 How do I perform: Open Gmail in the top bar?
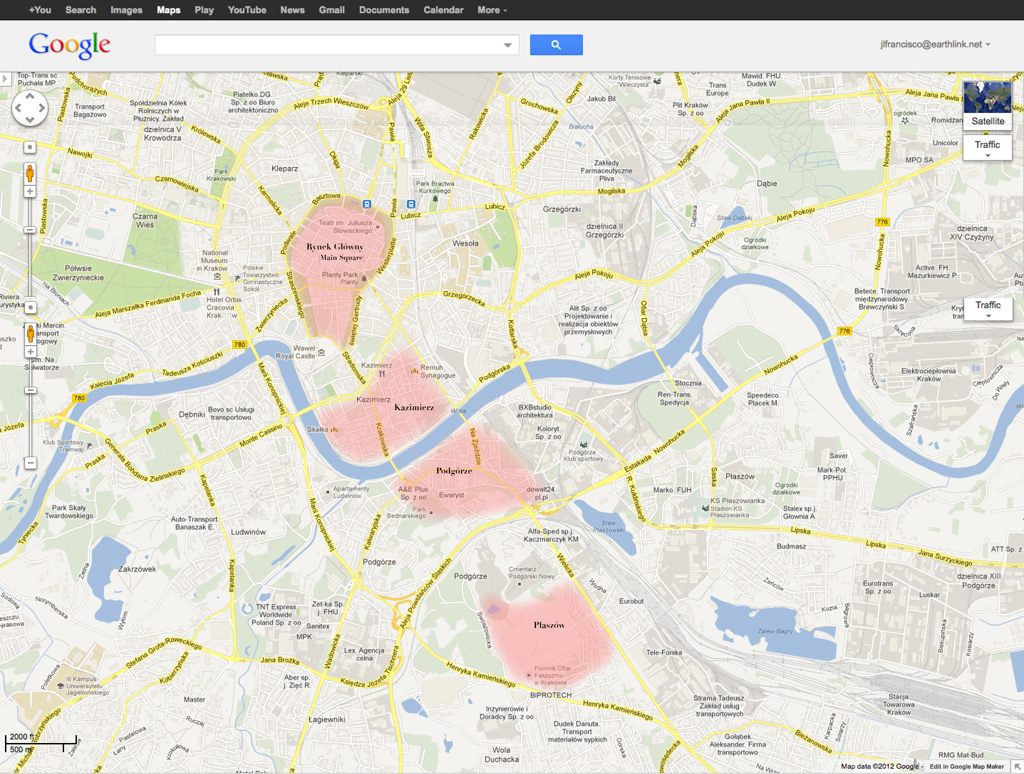331,10
